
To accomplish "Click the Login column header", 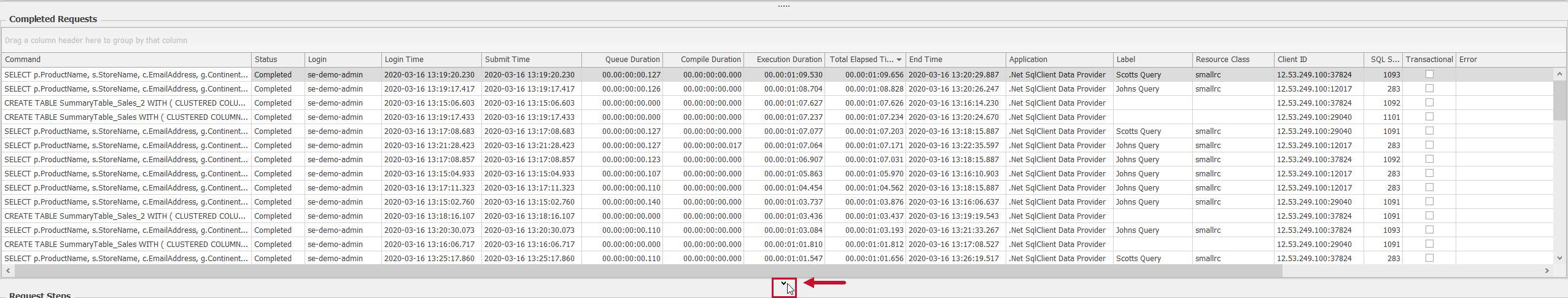I will point(343,60).
